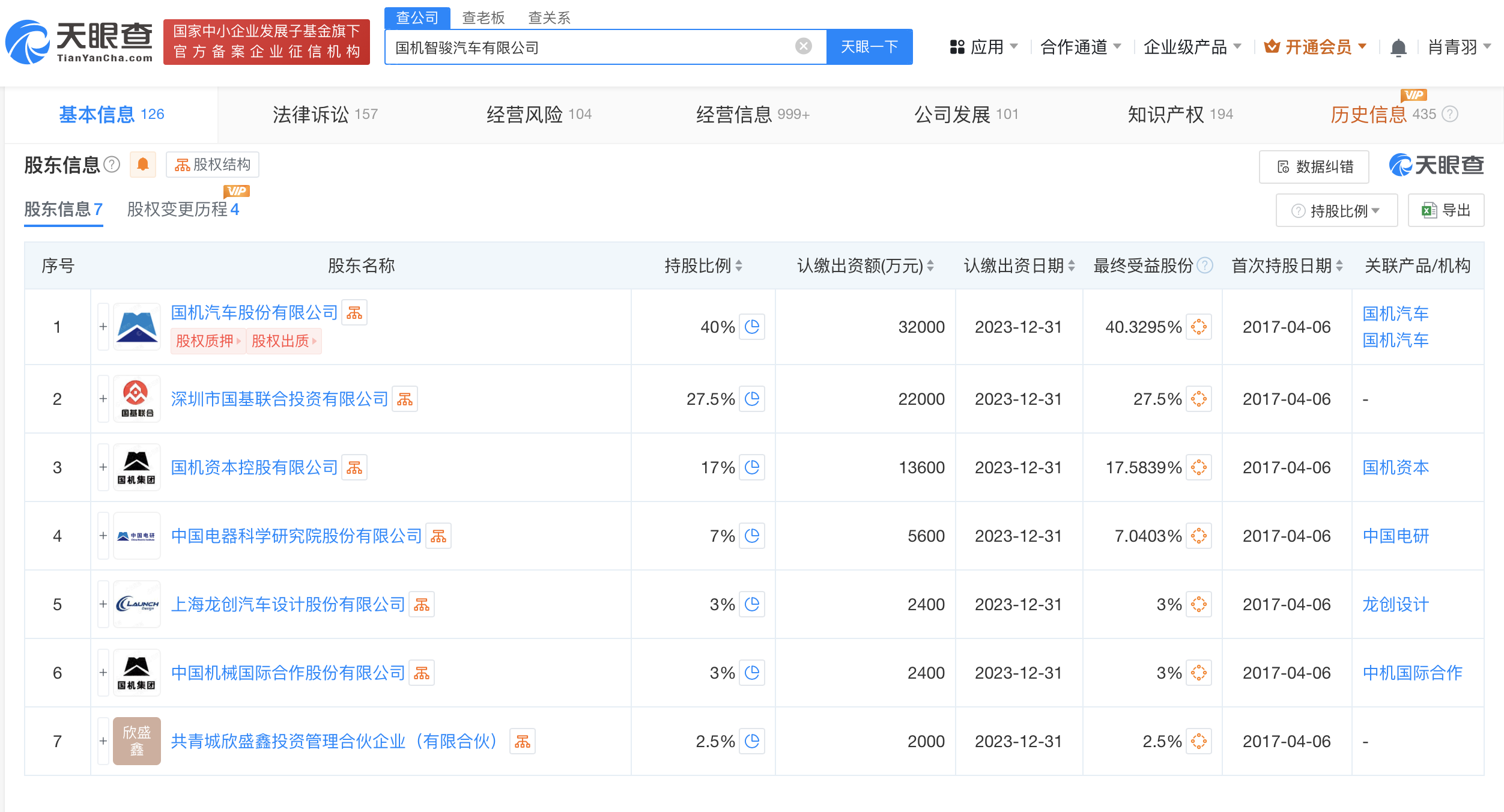Open the 开通会员 membership dropdown
1504x812 pixels.
(x=1315, y=47)
